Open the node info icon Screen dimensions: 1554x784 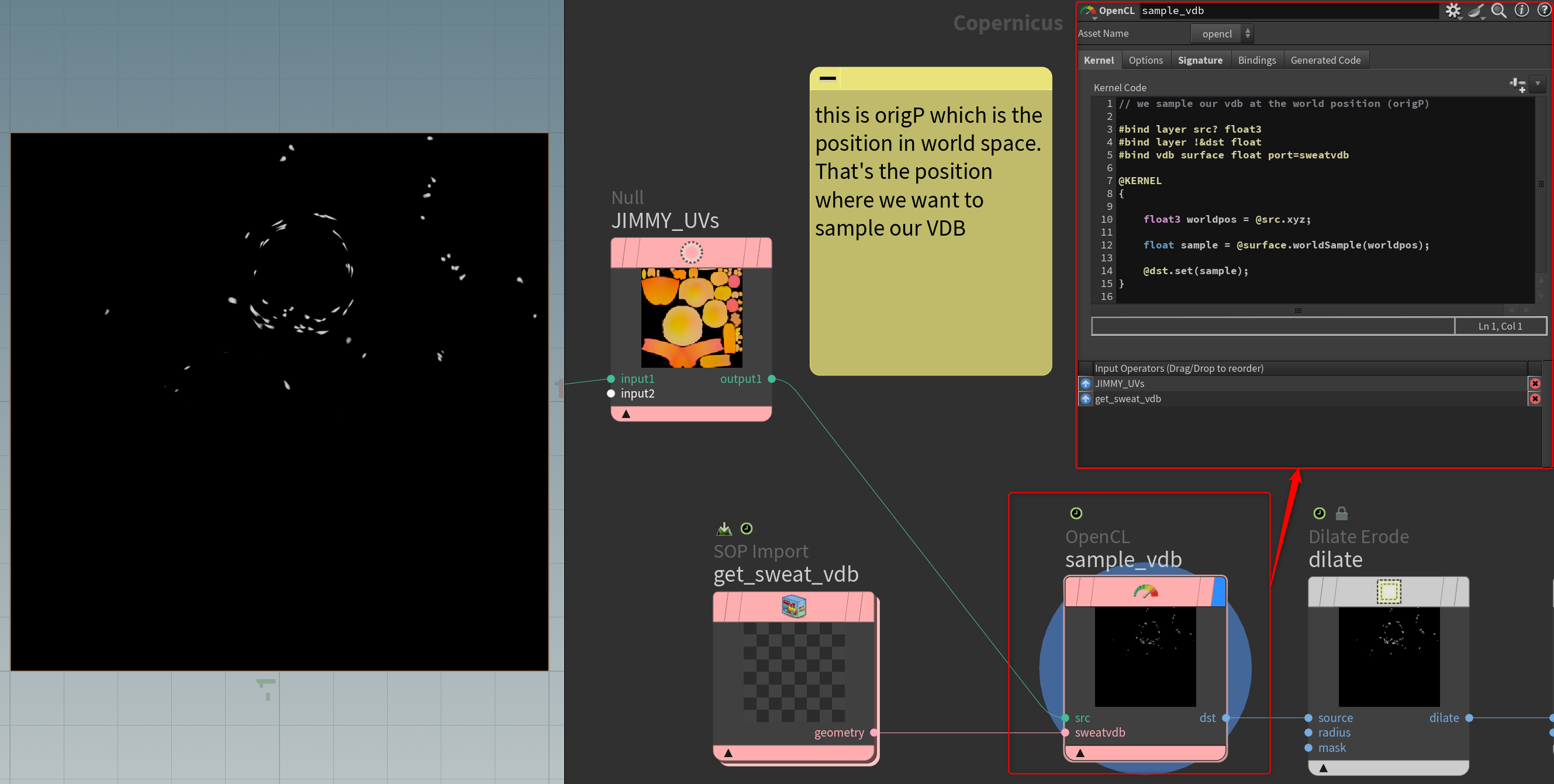pos(1521,11)
